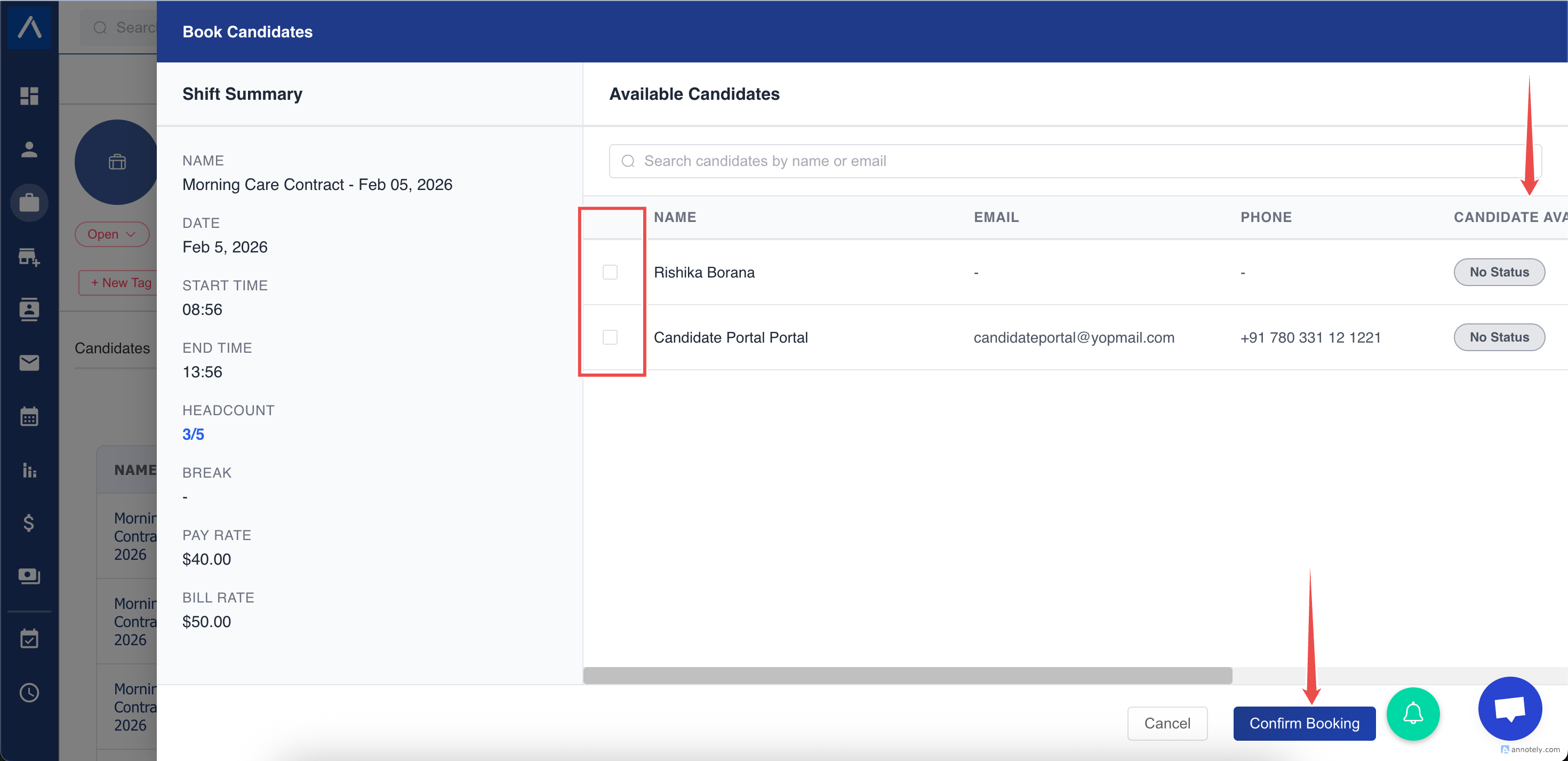Open the dashboard grid icon in sidebar
The image size is (1568, 761).
pos(29,96)
